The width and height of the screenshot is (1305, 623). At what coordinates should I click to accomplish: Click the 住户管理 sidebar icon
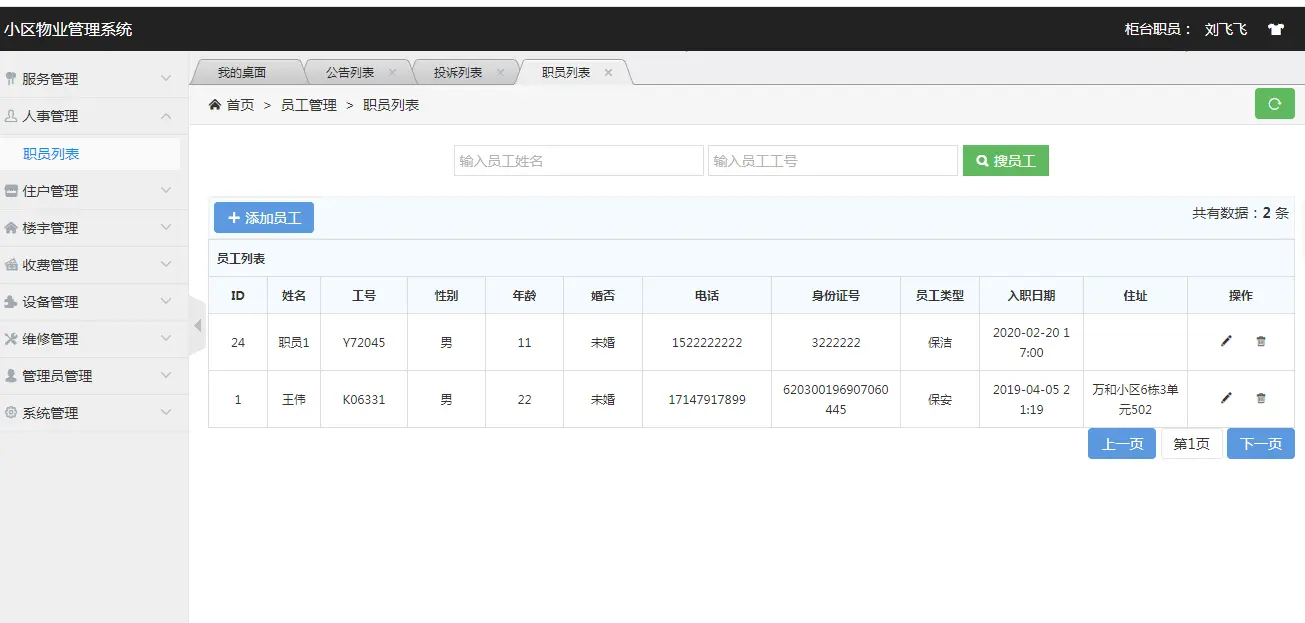click(x=11, y=190)
